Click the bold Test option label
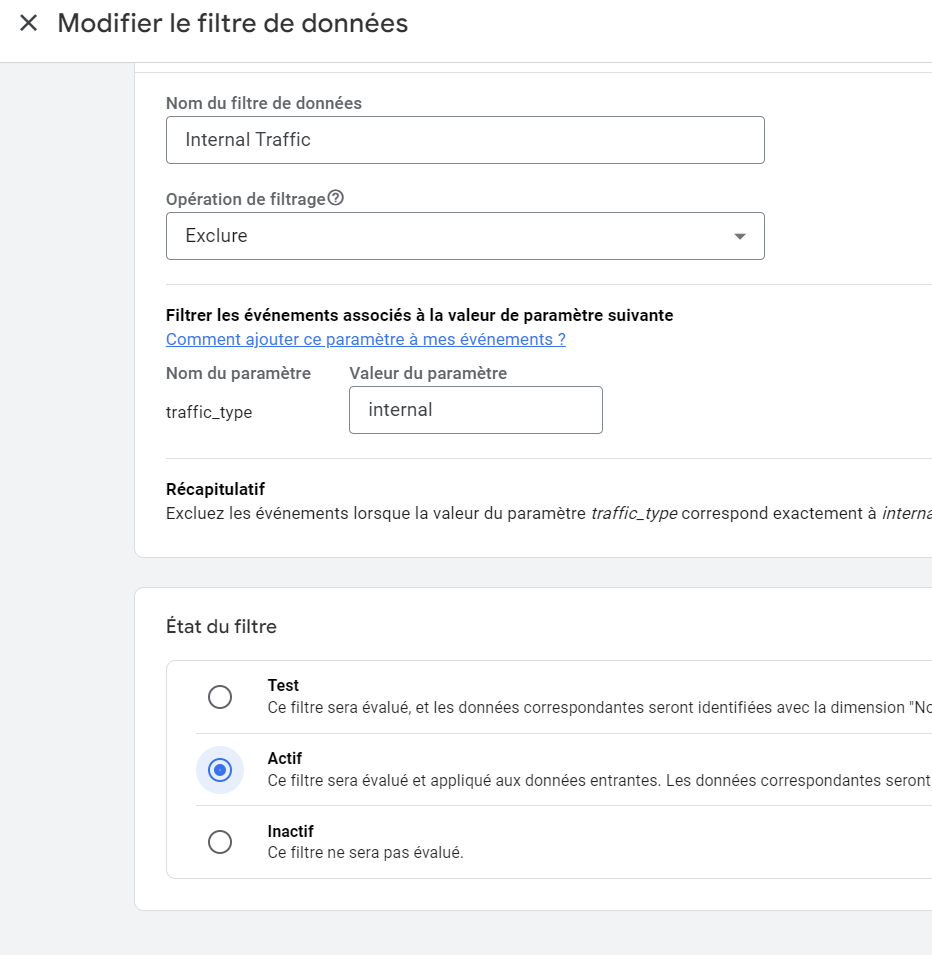Viewport: 932px width, 955px height. (283, 686)
